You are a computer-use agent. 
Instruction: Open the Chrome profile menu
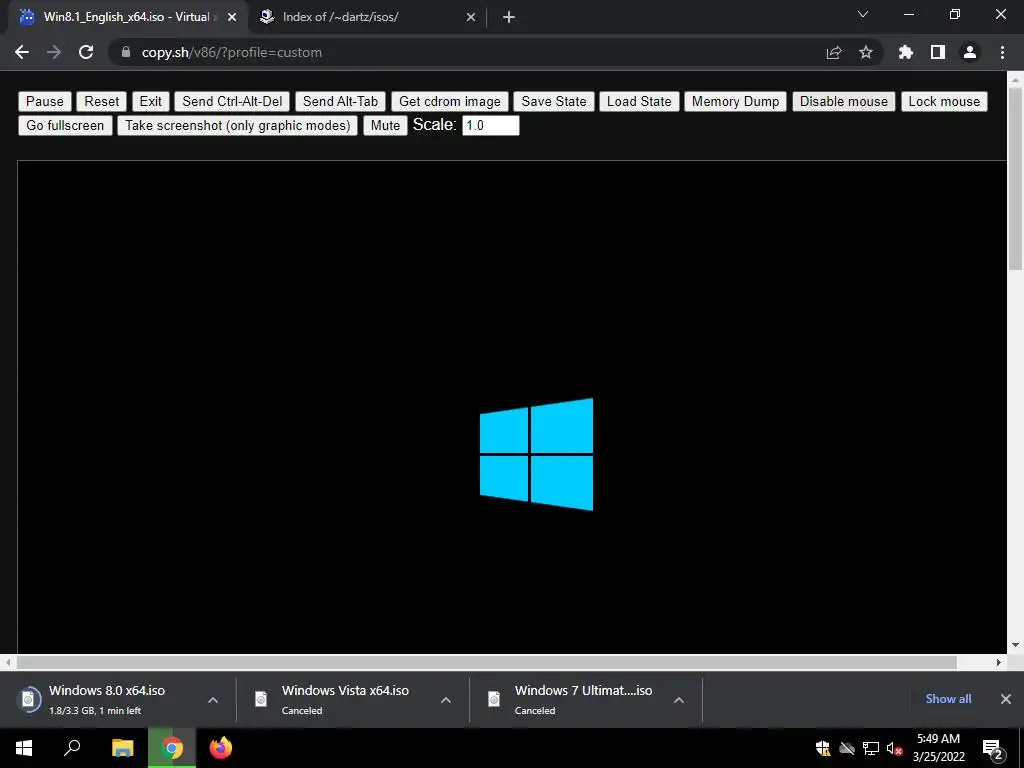click(970, 52)
